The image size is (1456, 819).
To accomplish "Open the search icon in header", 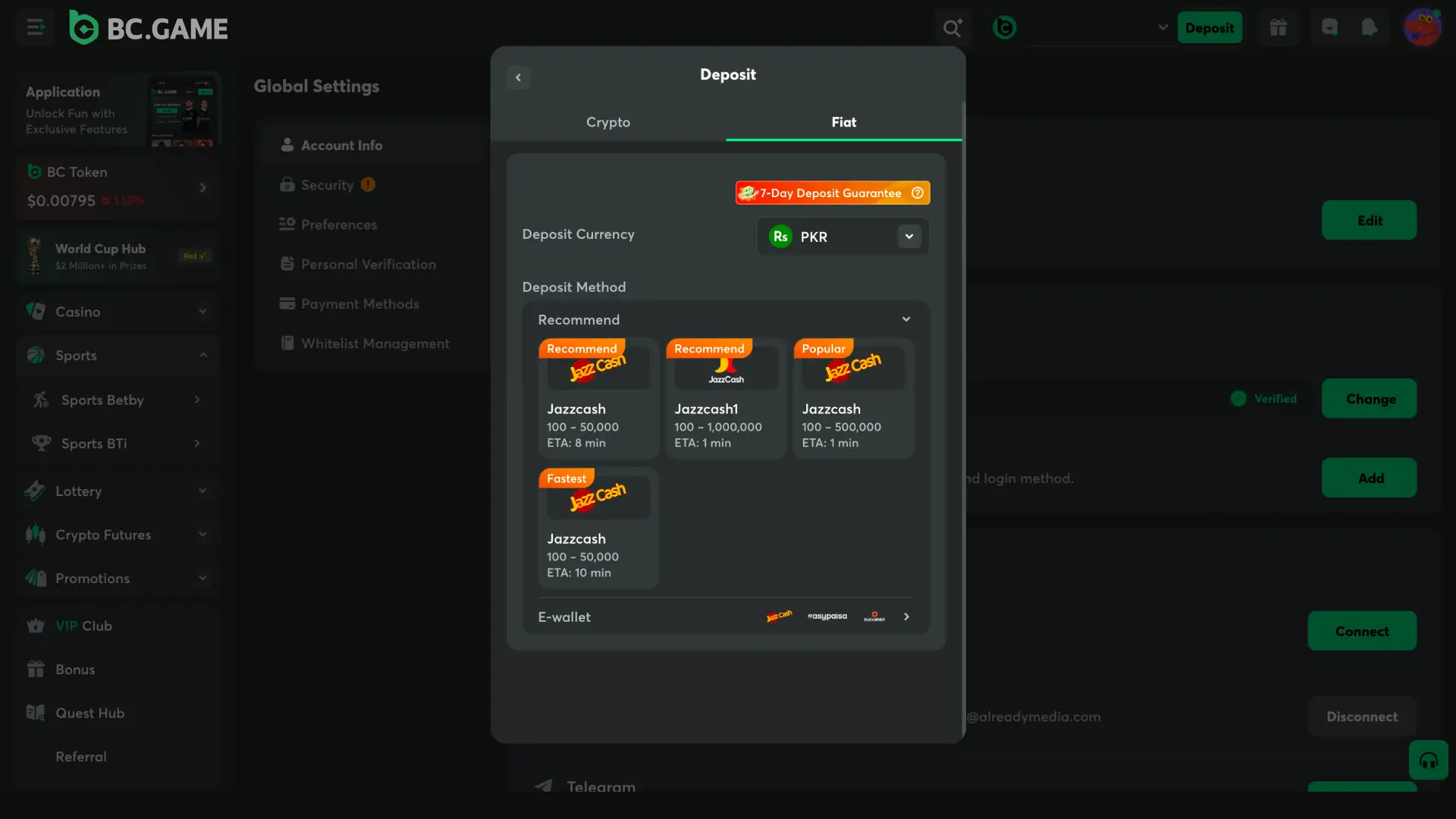I will coord(952,28).
